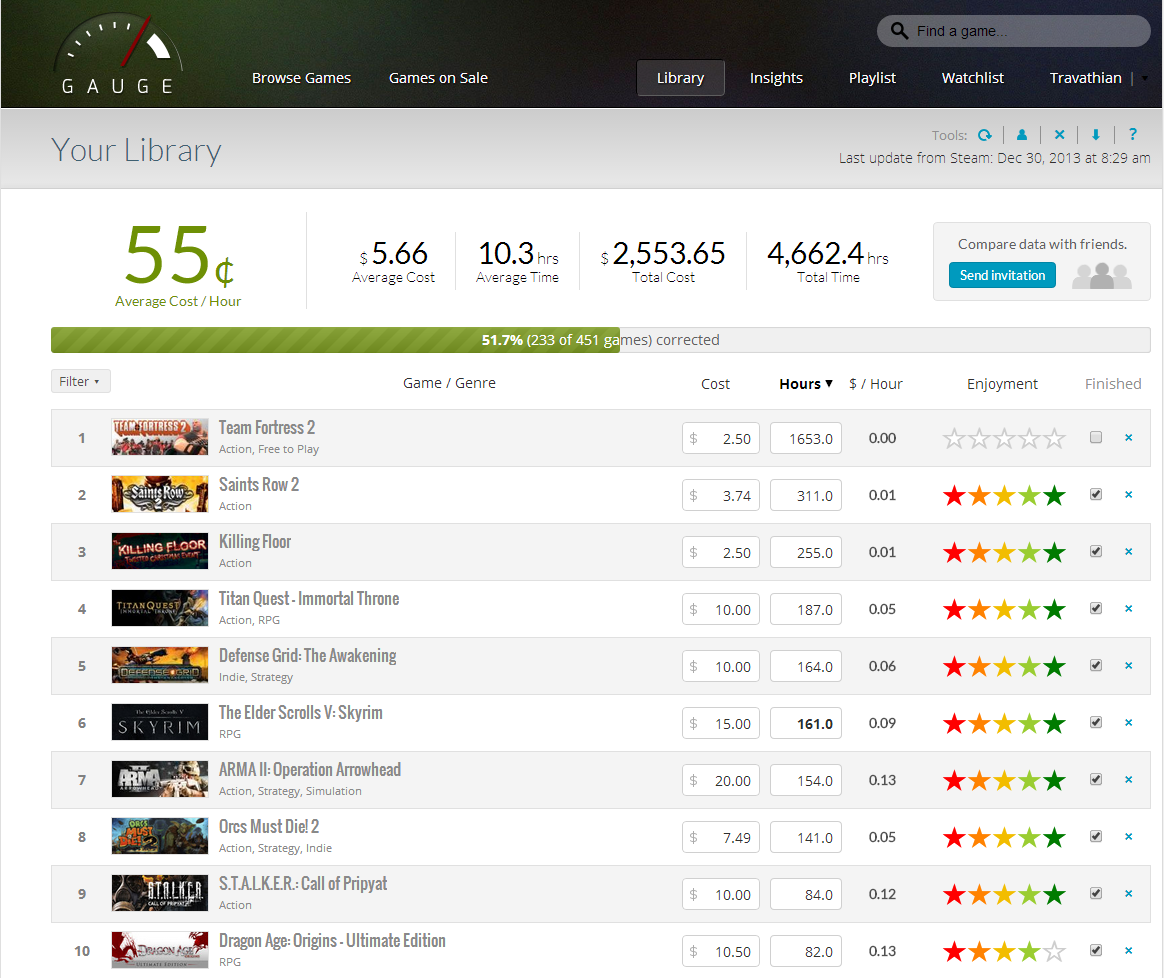The height and width of the screenshot is (978, 1164).
Task: Sort by Enjoyment column header
Action: [x=1002, y=384]
